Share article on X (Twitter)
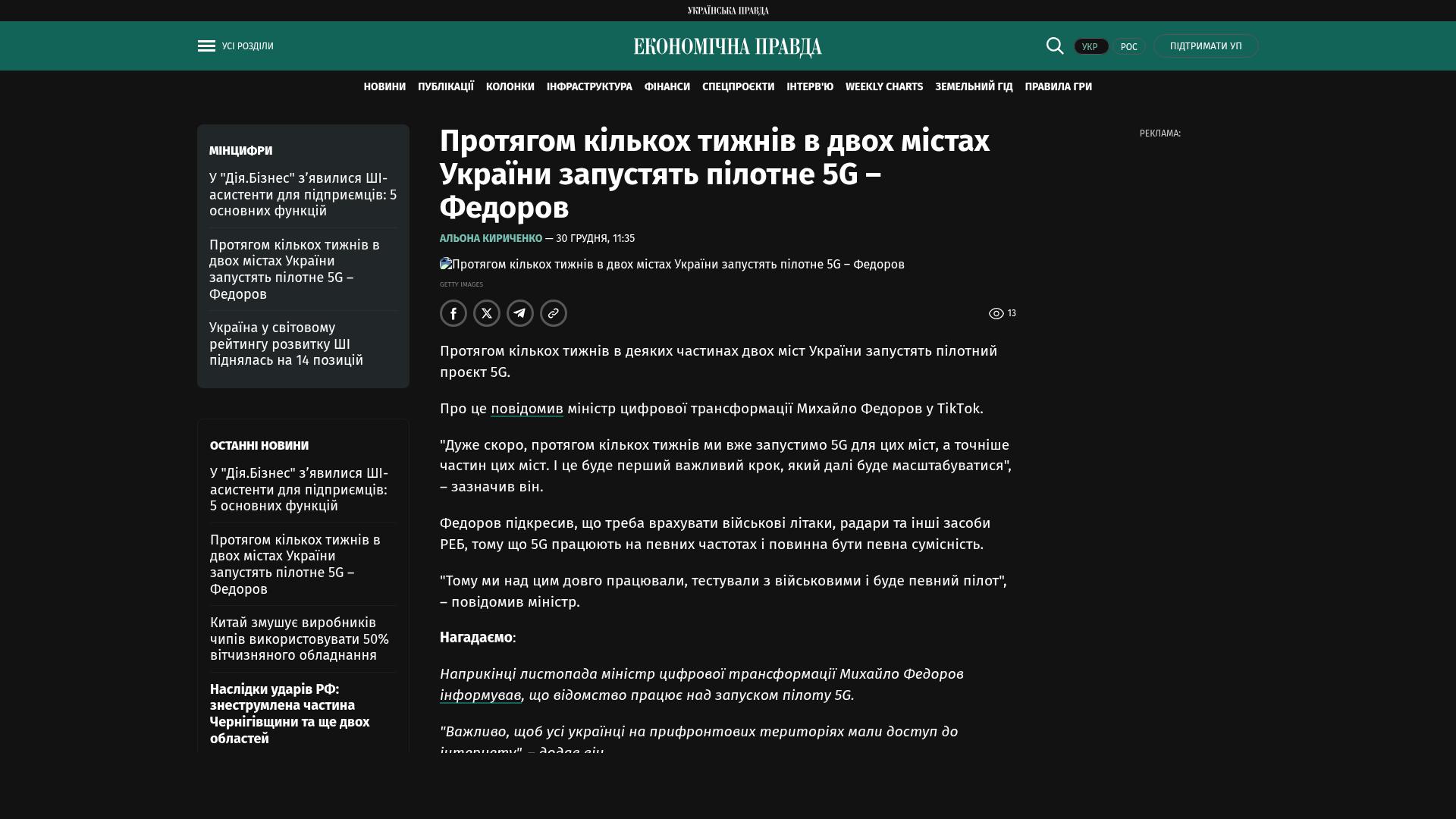The image size is (1456, 819). pos(487,313)
